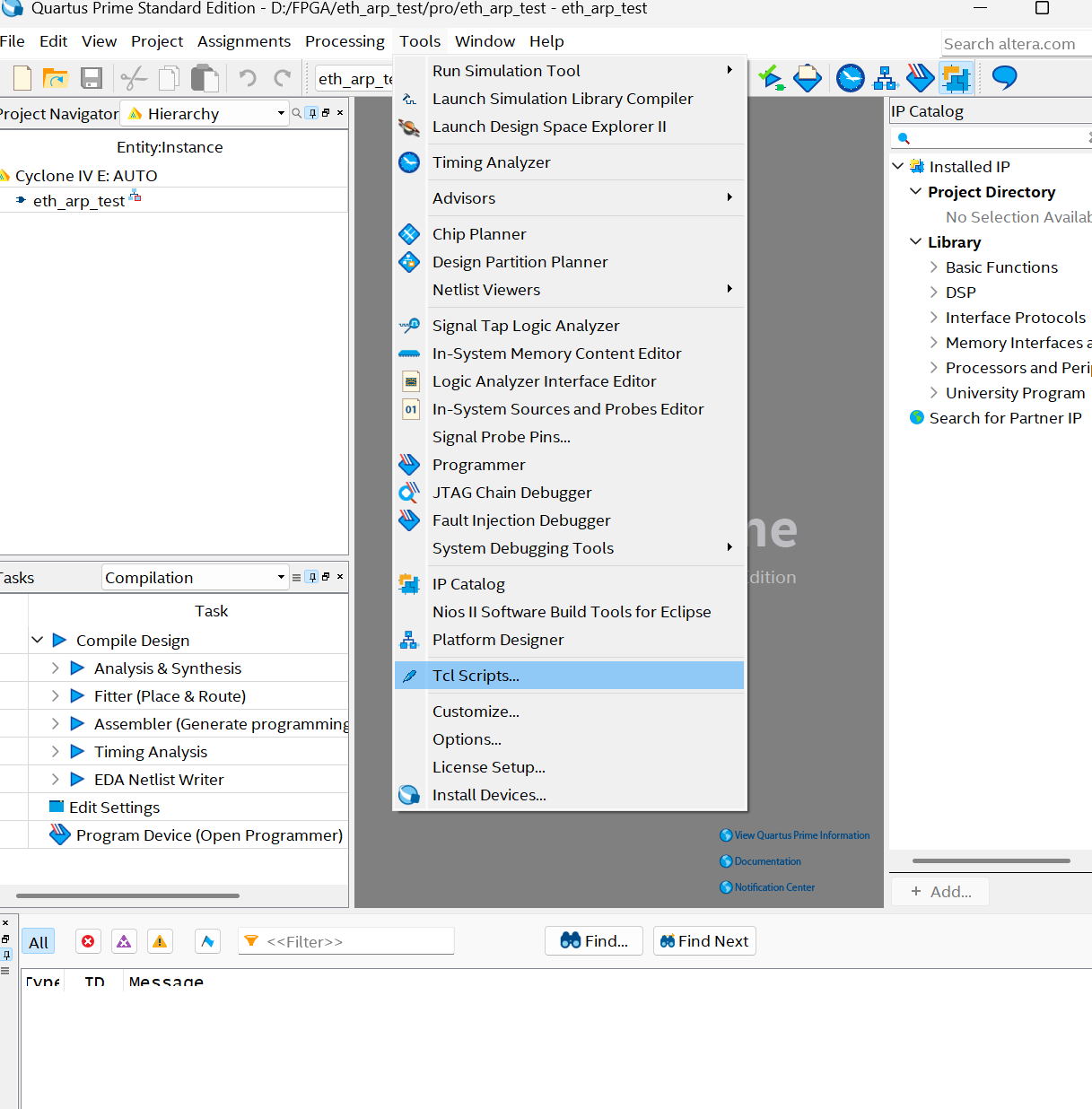Click the green checkmark analysis toolbar icon
The image size is (1092, 1109).
[772, 79]
